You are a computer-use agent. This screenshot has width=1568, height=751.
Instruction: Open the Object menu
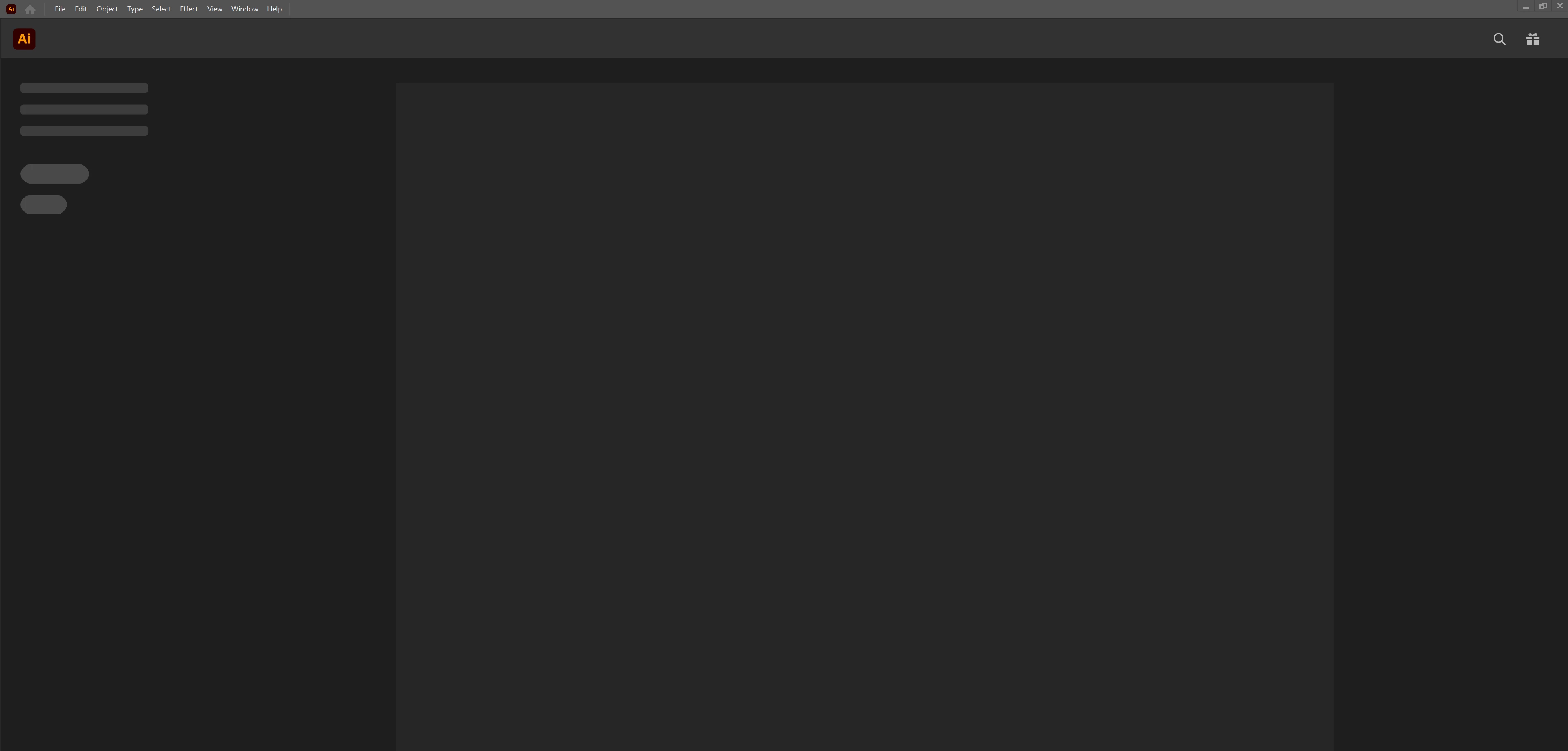click(x=106, y=9)
